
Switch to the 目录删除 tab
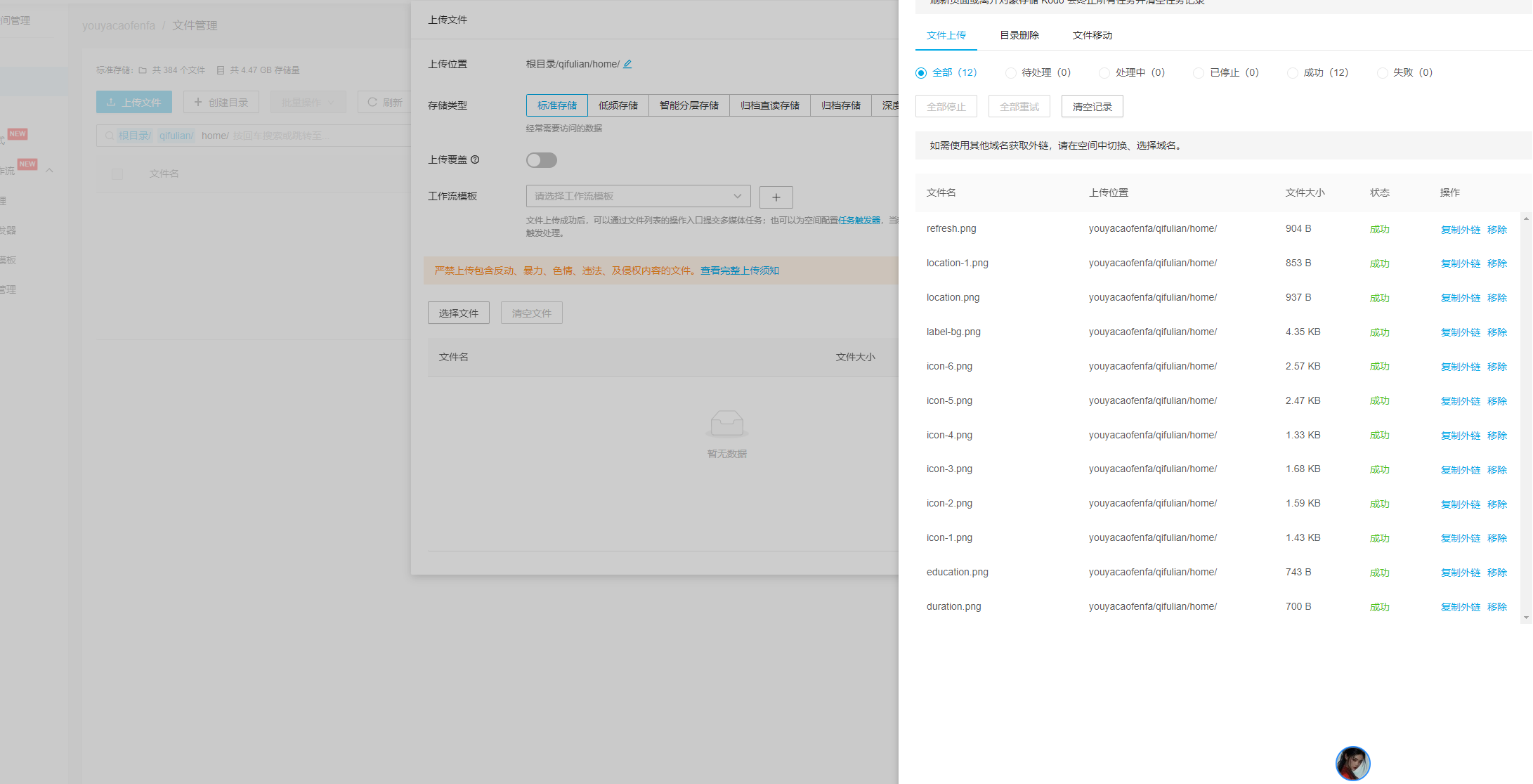pos(1019,35)
